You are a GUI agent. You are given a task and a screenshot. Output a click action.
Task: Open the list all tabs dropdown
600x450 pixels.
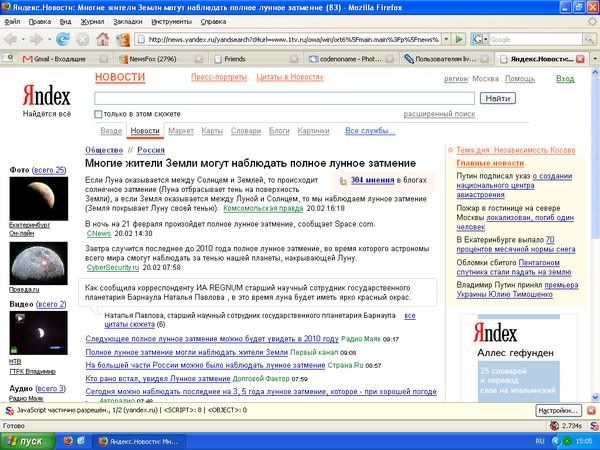(x=595, y=59)
